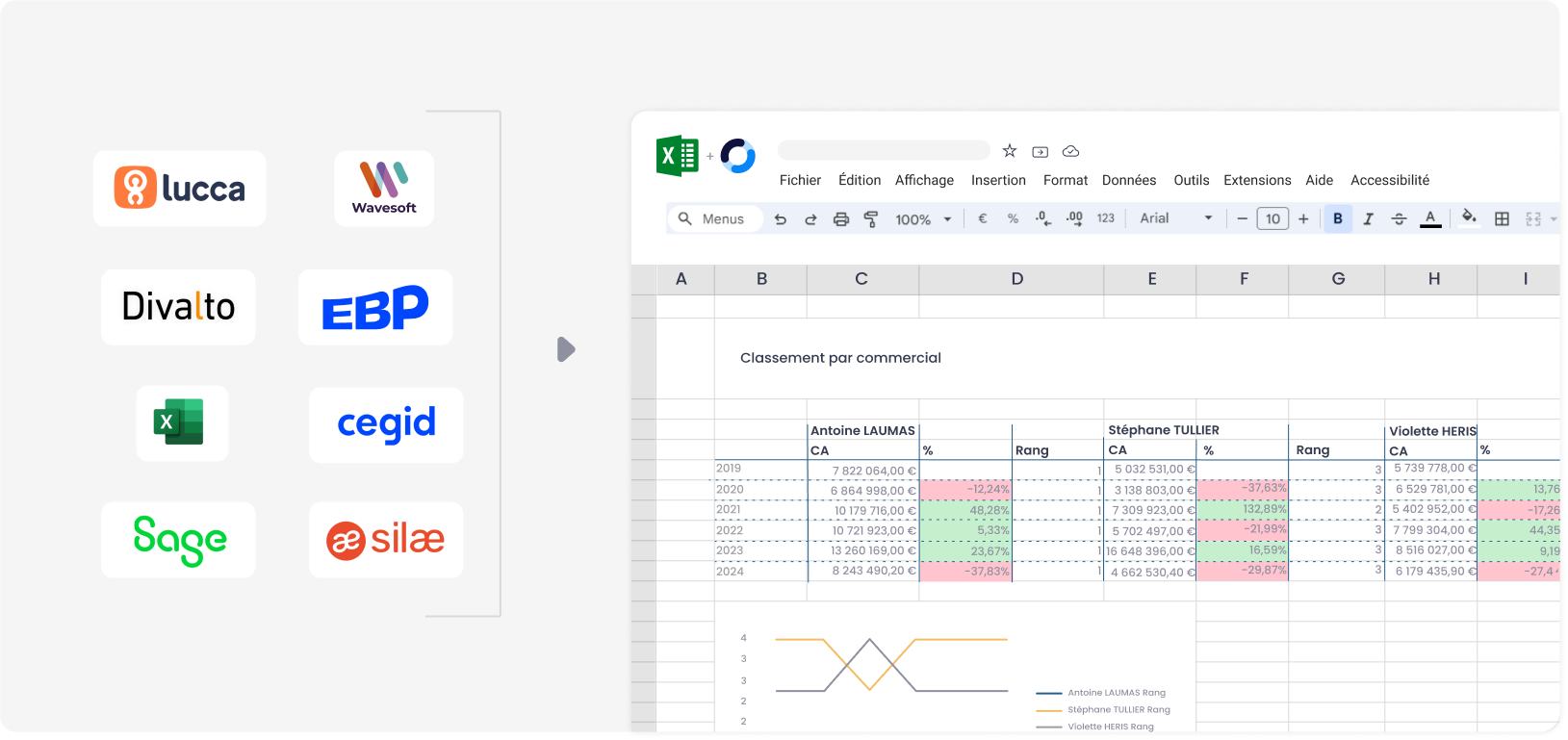This screenshot has width=1568, height=740.
Task: Select column H header
Action: coord(1433,279)
